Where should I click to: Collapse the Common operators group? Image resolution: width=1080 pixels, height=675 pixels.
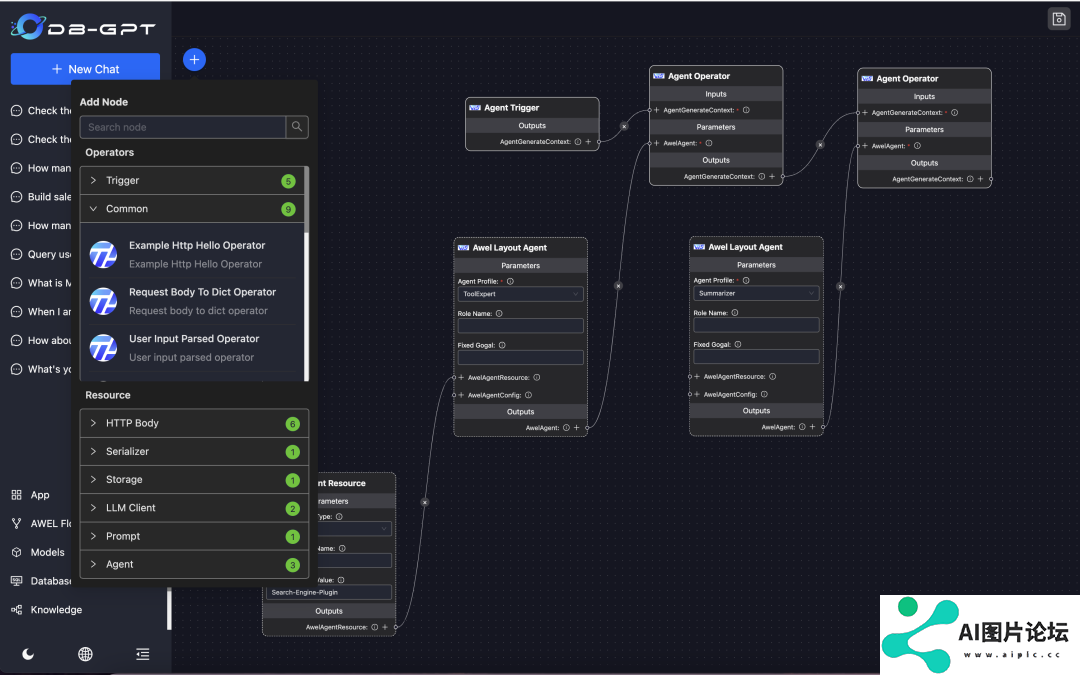pyautogui.click(x=194, y=209)
